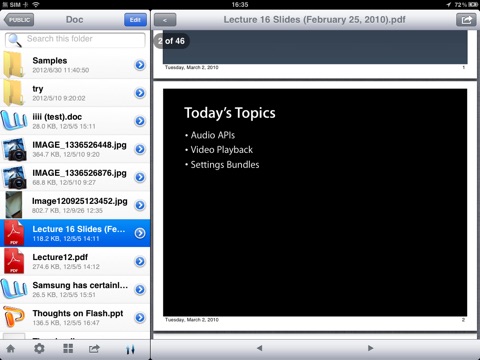The width and height of the screenshot is (480, 360).
Task: Show details arrow for Lecture 16 Slides
Action: pyautogui.click(x=140, y=233)
